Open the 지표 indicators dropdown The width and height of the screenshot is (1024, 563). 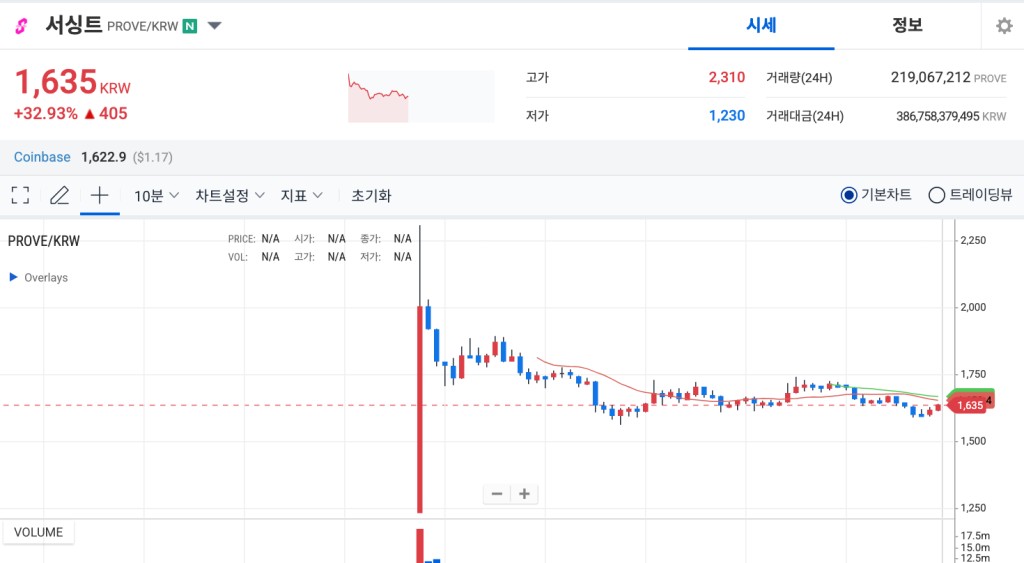[x=301, y=195]
